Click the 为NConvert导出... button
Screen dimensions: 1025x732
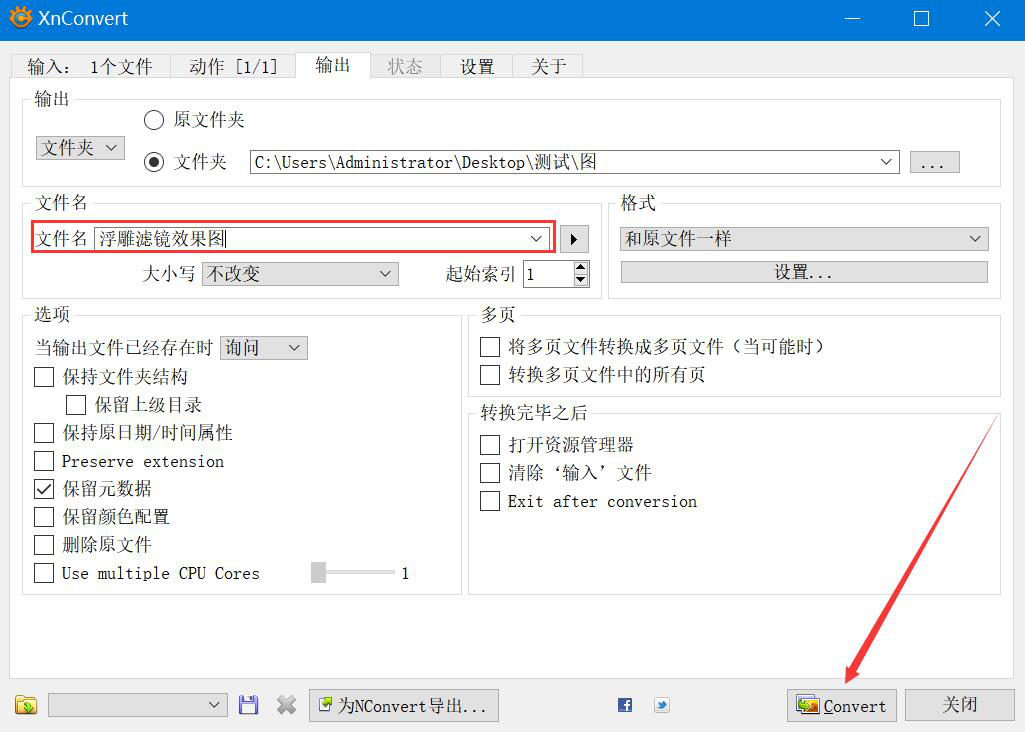[403, 706]
